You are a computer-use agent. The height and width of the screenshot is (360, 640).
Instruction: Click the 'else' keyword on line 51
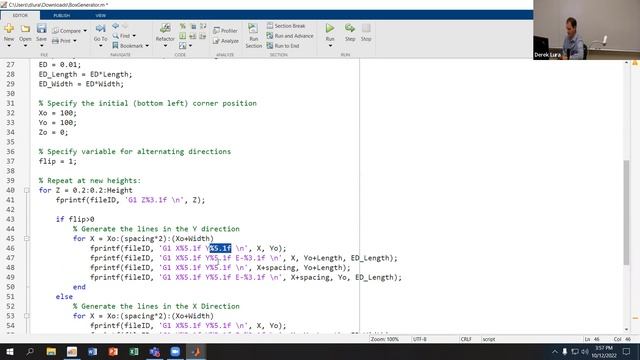(x=64, y=297)
